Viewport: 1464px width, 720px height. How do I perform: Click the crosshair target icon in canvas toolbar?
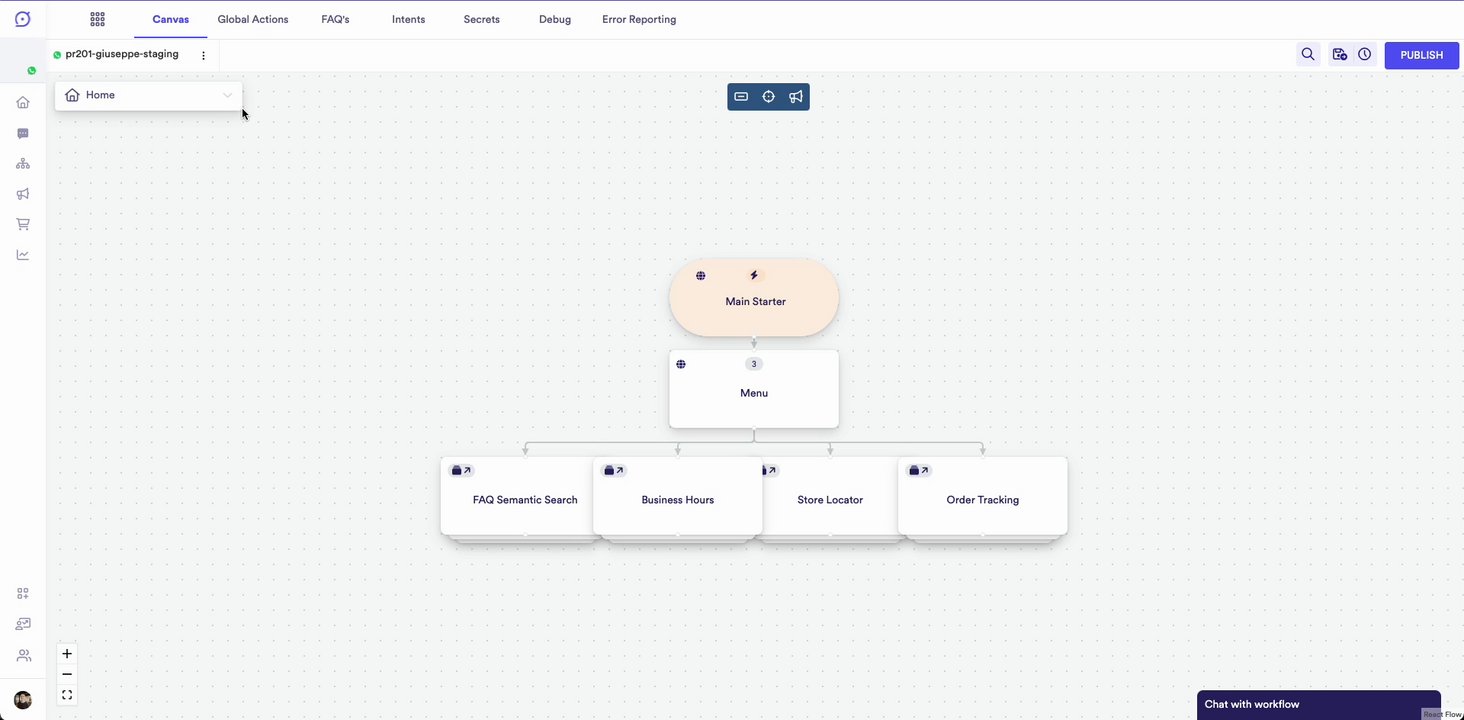769,97
